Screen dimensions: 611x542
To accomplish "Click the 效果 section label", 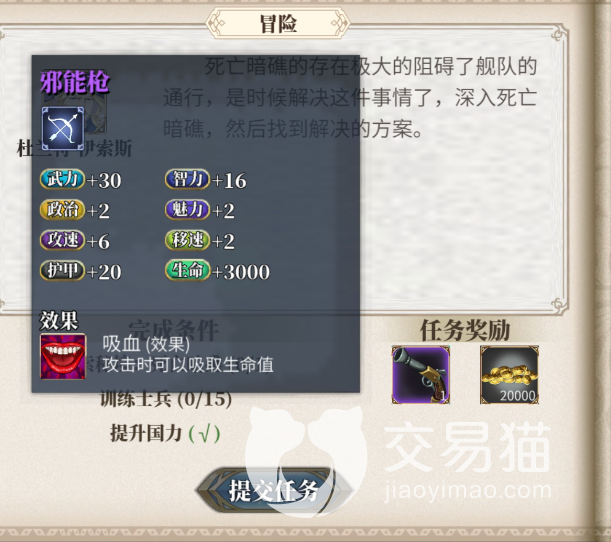I will [x=59, y=321].
